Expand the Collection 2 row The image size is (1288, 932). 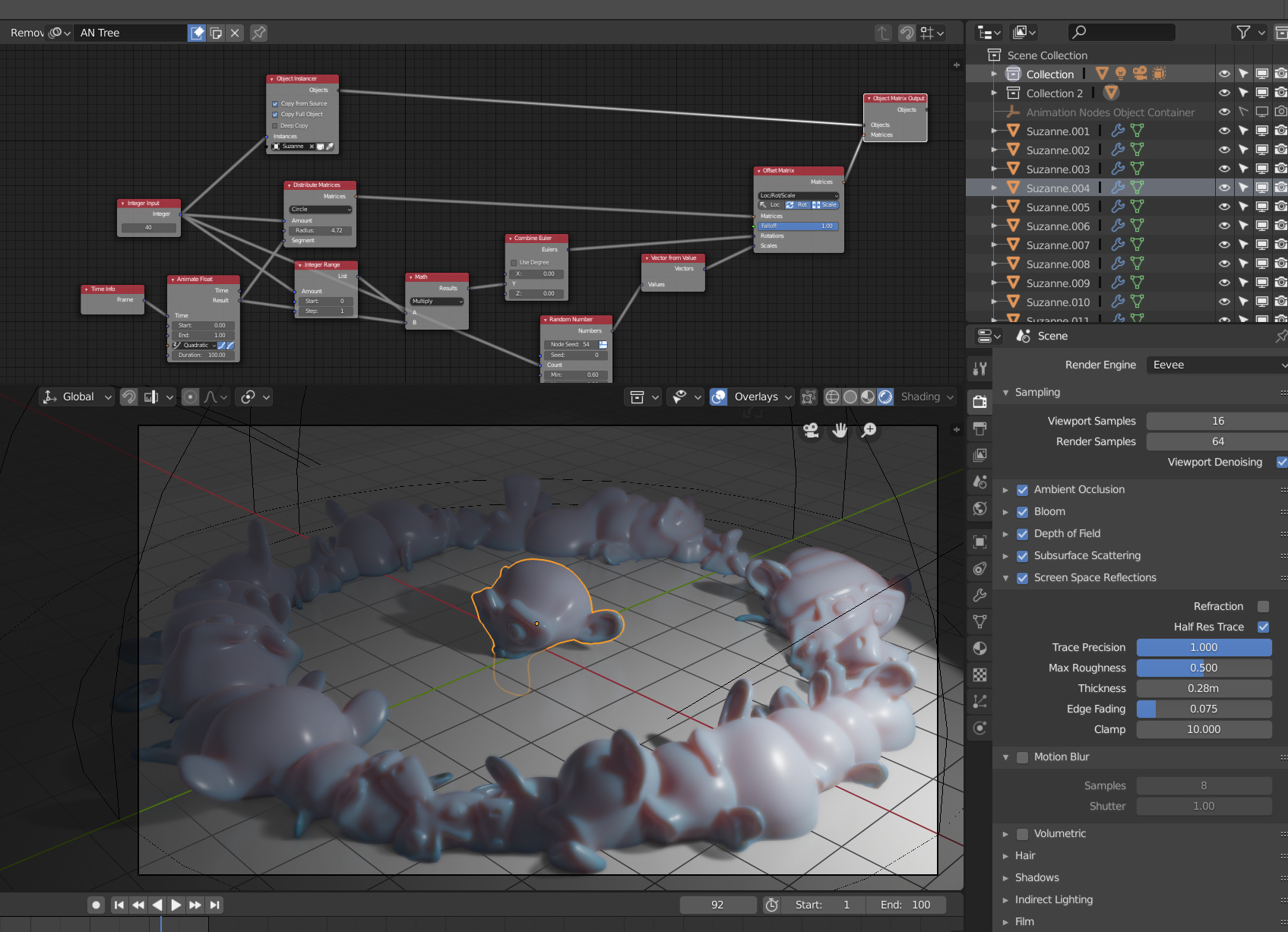click(995, 93)
